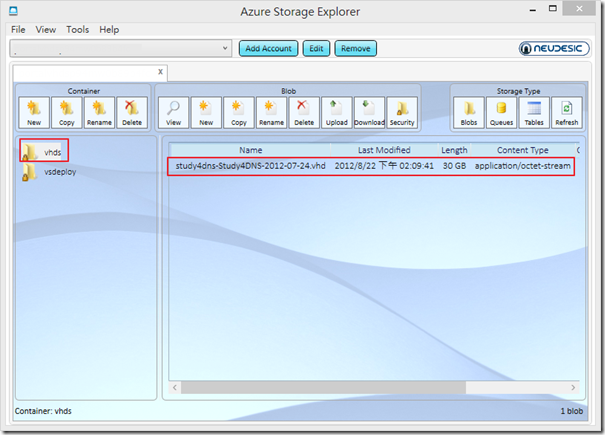Click the Blob Copy icon
The height and width of the screenshot is (435, 605).
click(x=238, y=112)
